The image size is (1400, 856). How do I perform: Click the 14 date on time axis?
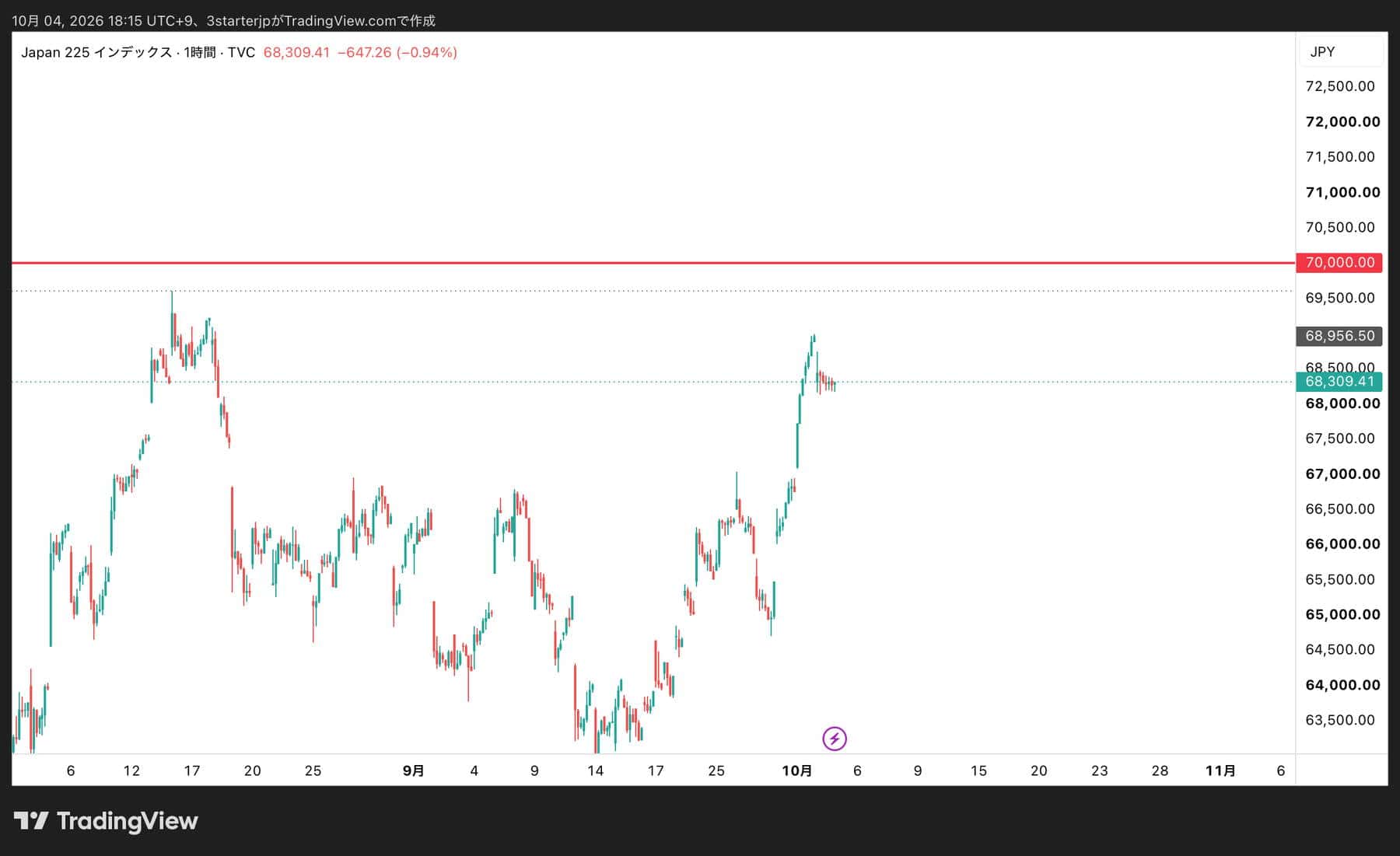pos(595,770)
